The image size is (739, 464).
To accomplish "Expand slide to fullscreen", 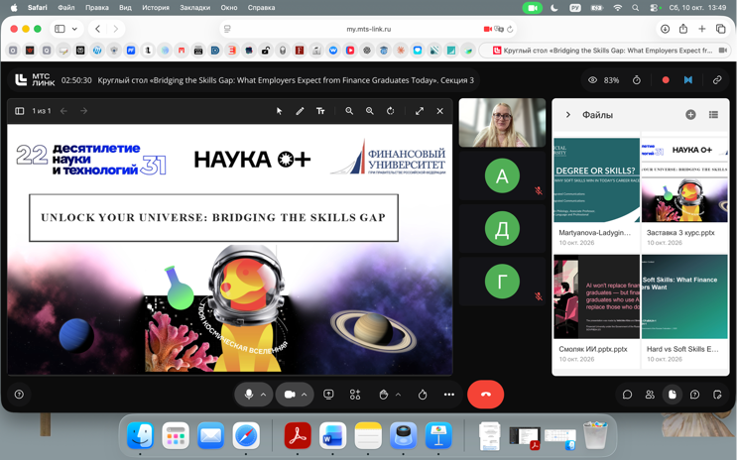I will [x=419, y=111].
